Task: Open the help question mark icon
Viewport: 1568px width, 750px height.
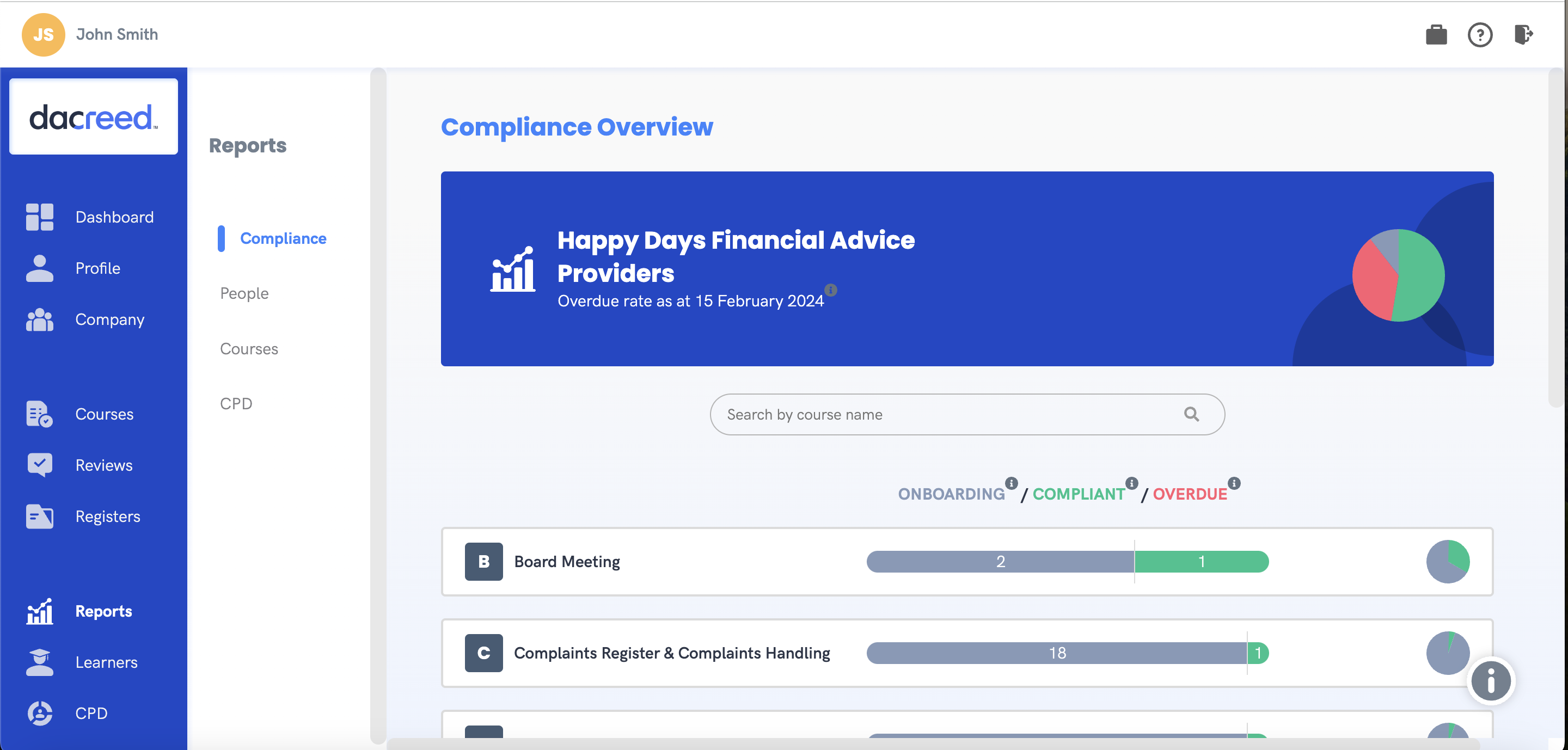Action: 1480,35
